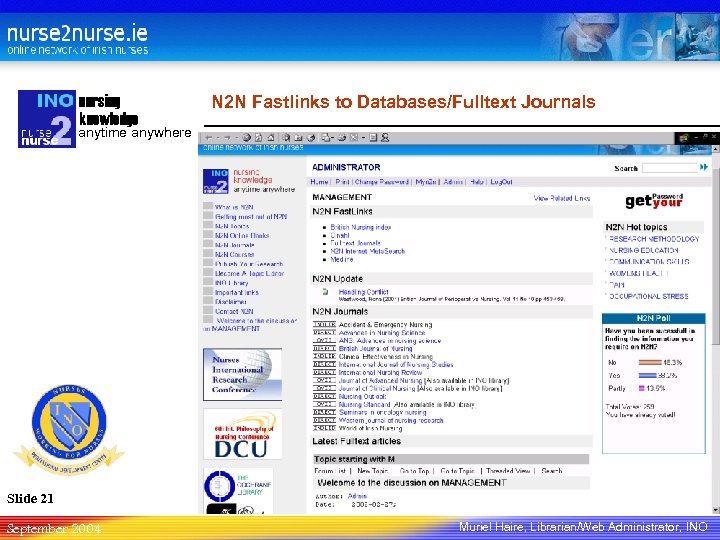Click Threaded View in discussion bar
720x540 pixels.
[508, 471]
